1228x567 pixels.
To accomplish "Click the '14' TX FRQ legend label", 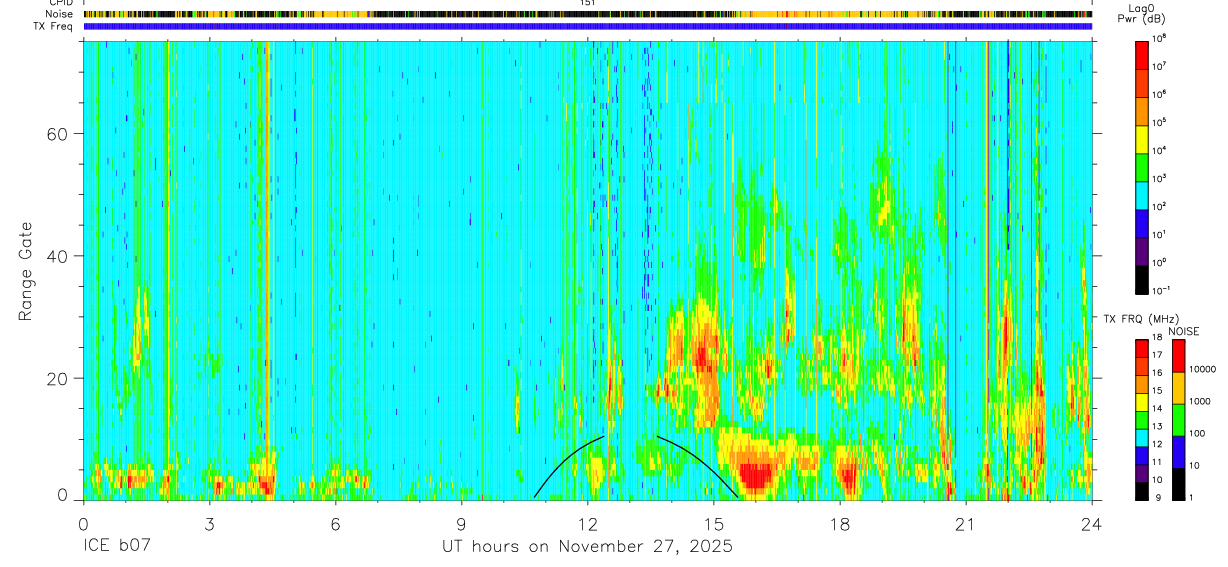I will click(1159, 409).
